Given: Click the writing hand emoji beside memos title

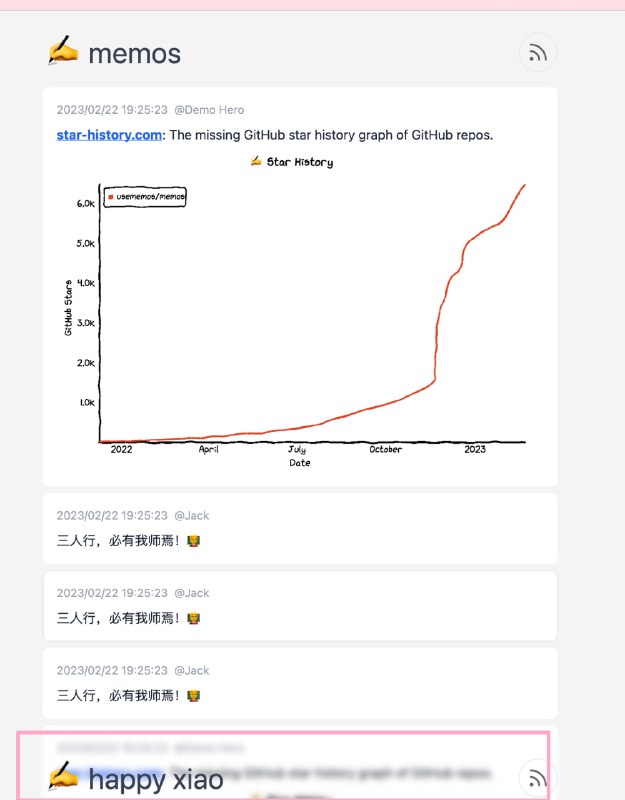Looking at the screenshot, I should pyautogui.click(x=63, y=52).
